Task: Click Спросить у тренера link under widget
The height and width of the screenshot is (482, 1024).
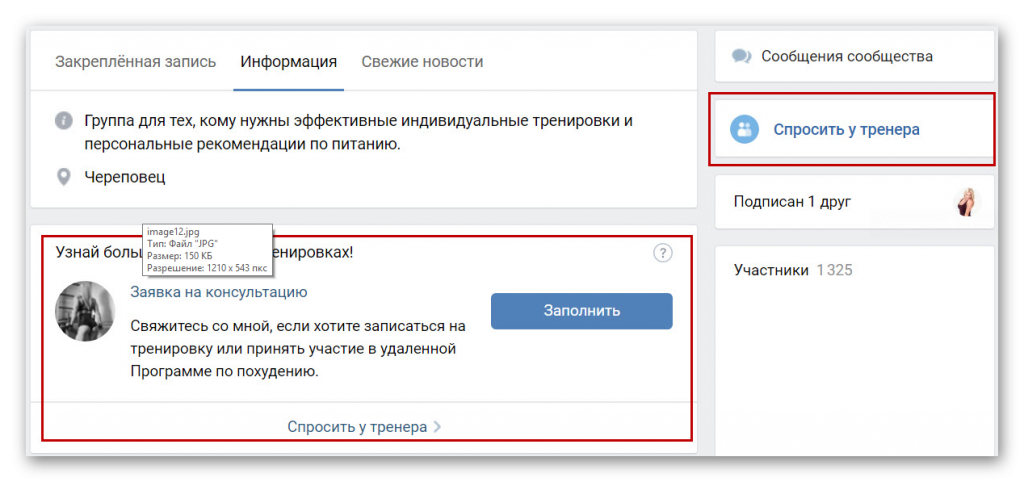Action: tap(357, 427)
